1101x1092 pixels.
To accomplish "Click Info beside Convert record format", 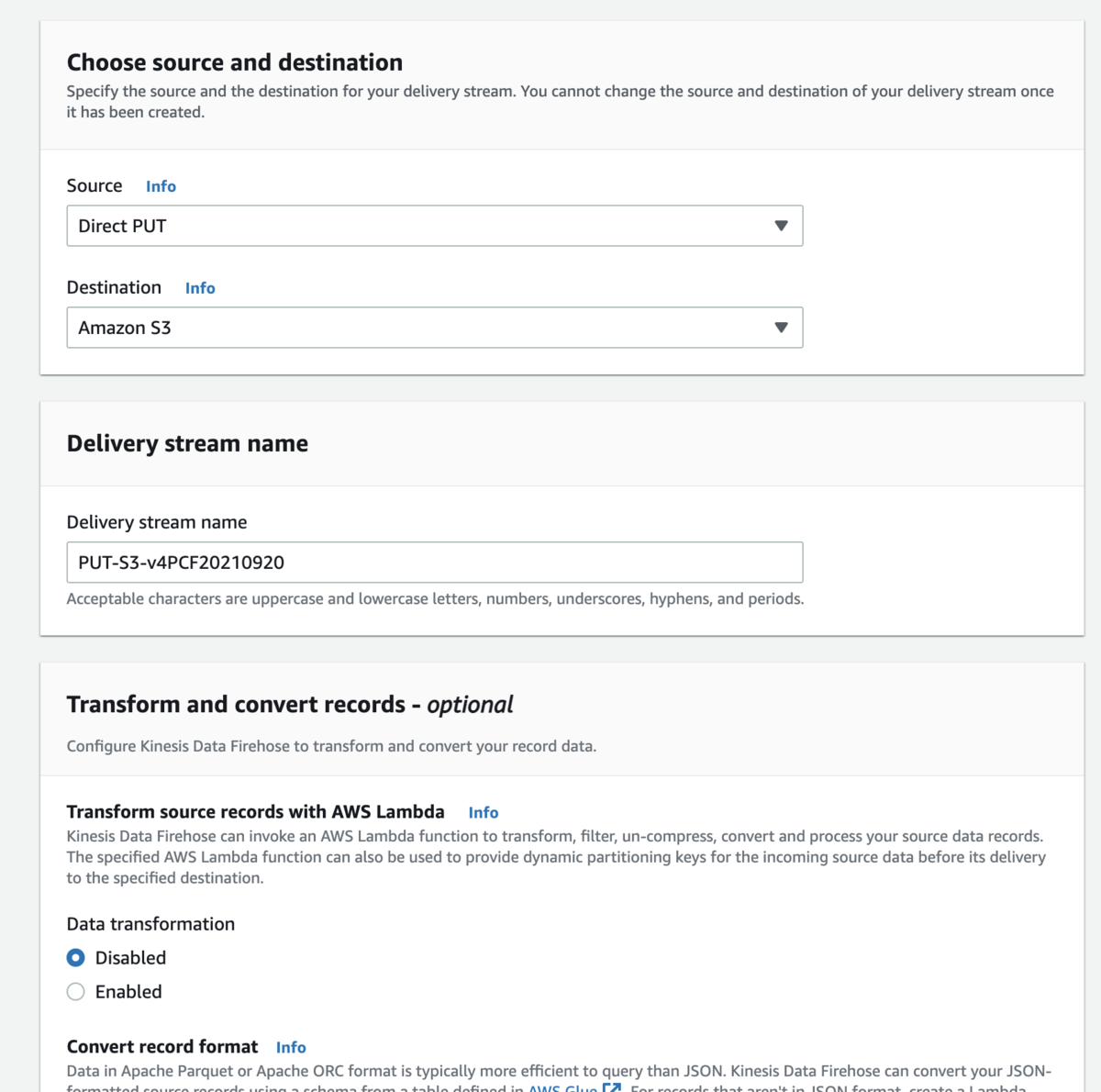I will tap(291, 1047).
